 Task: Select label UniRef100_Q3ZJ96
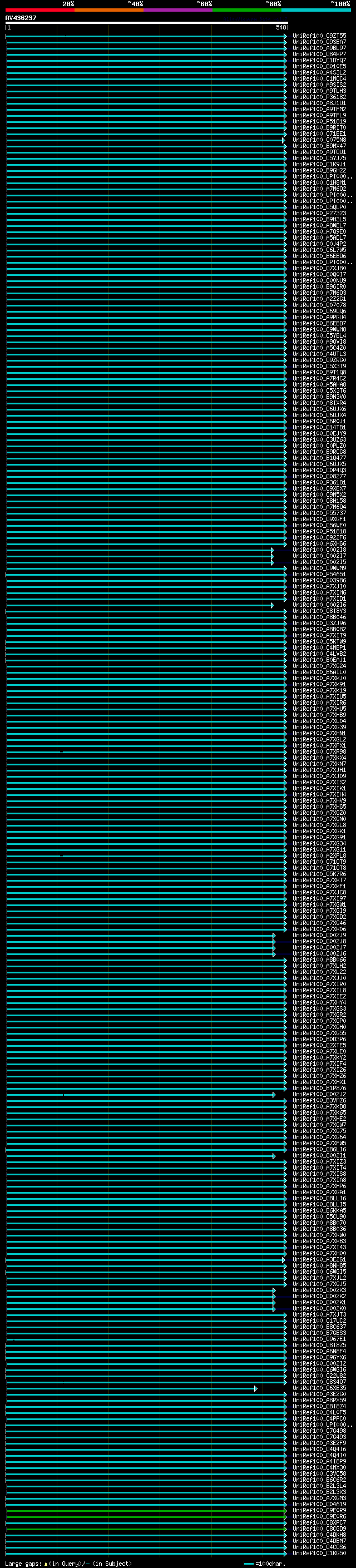coord(319,624)
